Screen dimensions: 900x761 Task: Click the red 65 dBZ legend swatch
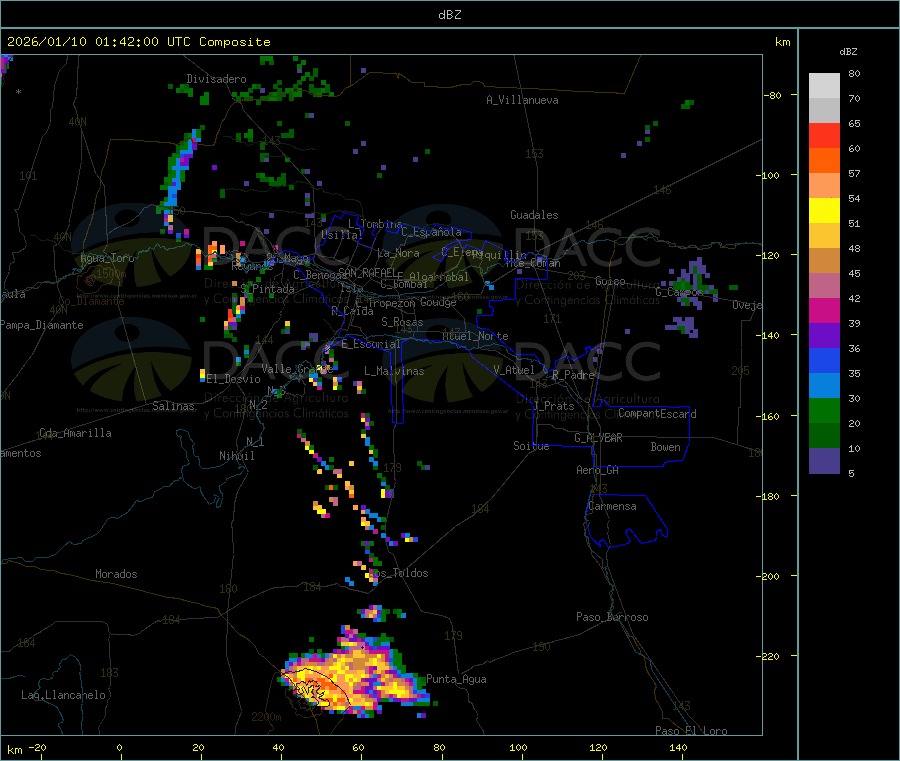click(x=824, y=135)
